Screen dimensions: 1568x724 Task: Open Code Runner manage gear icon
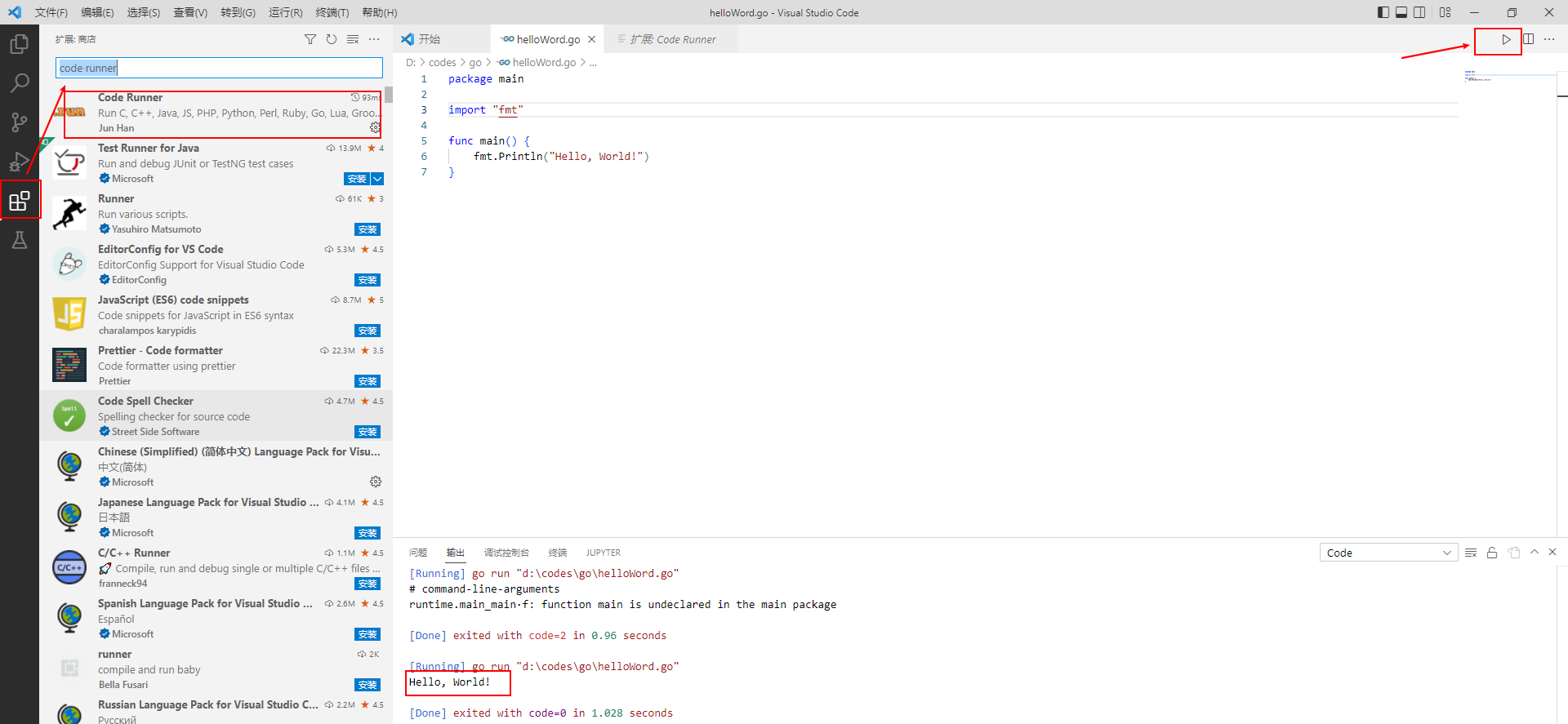[375, 127]
